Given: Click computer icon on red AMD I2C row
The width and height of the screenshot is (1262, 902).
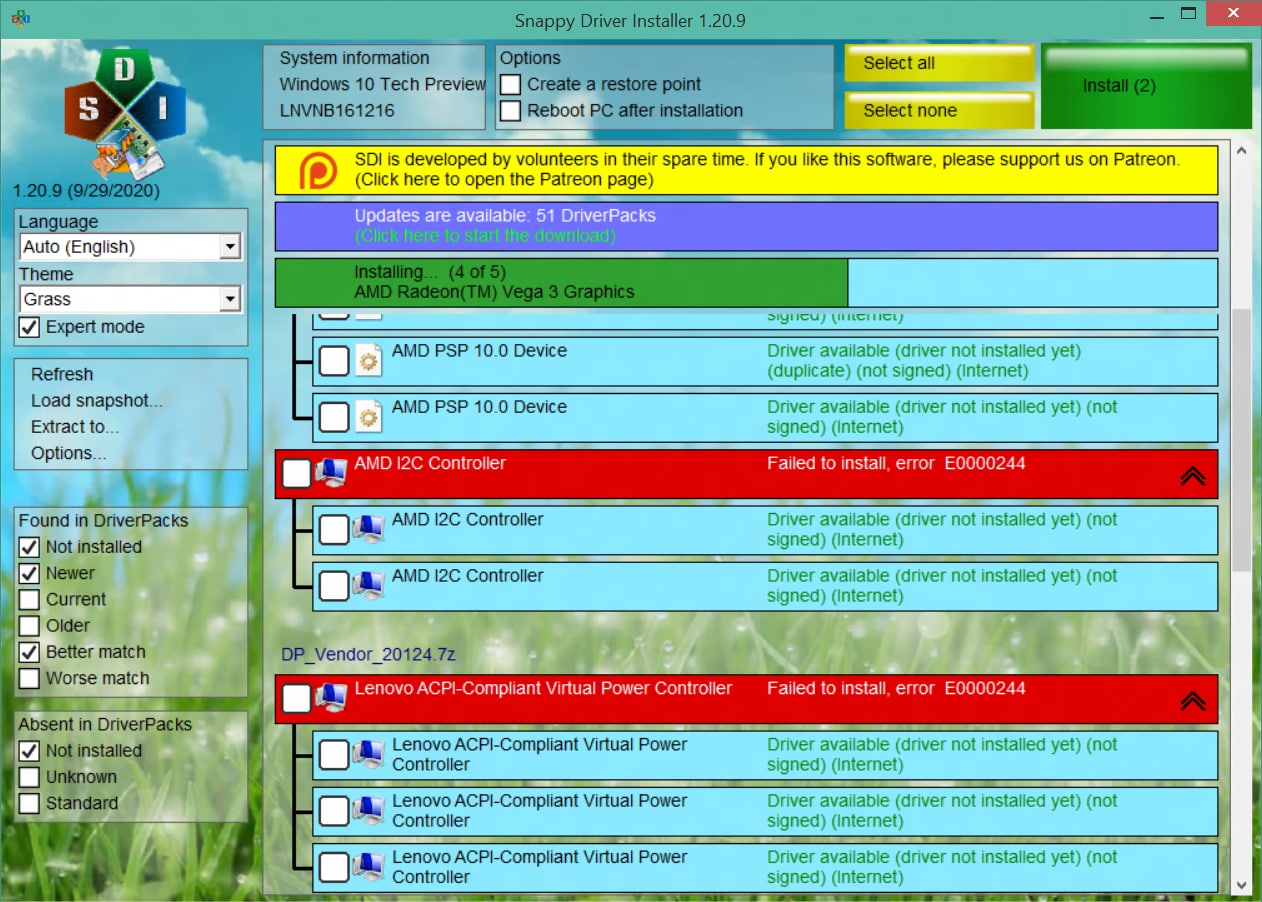Looking at the screenshot, I should [330, 473].
